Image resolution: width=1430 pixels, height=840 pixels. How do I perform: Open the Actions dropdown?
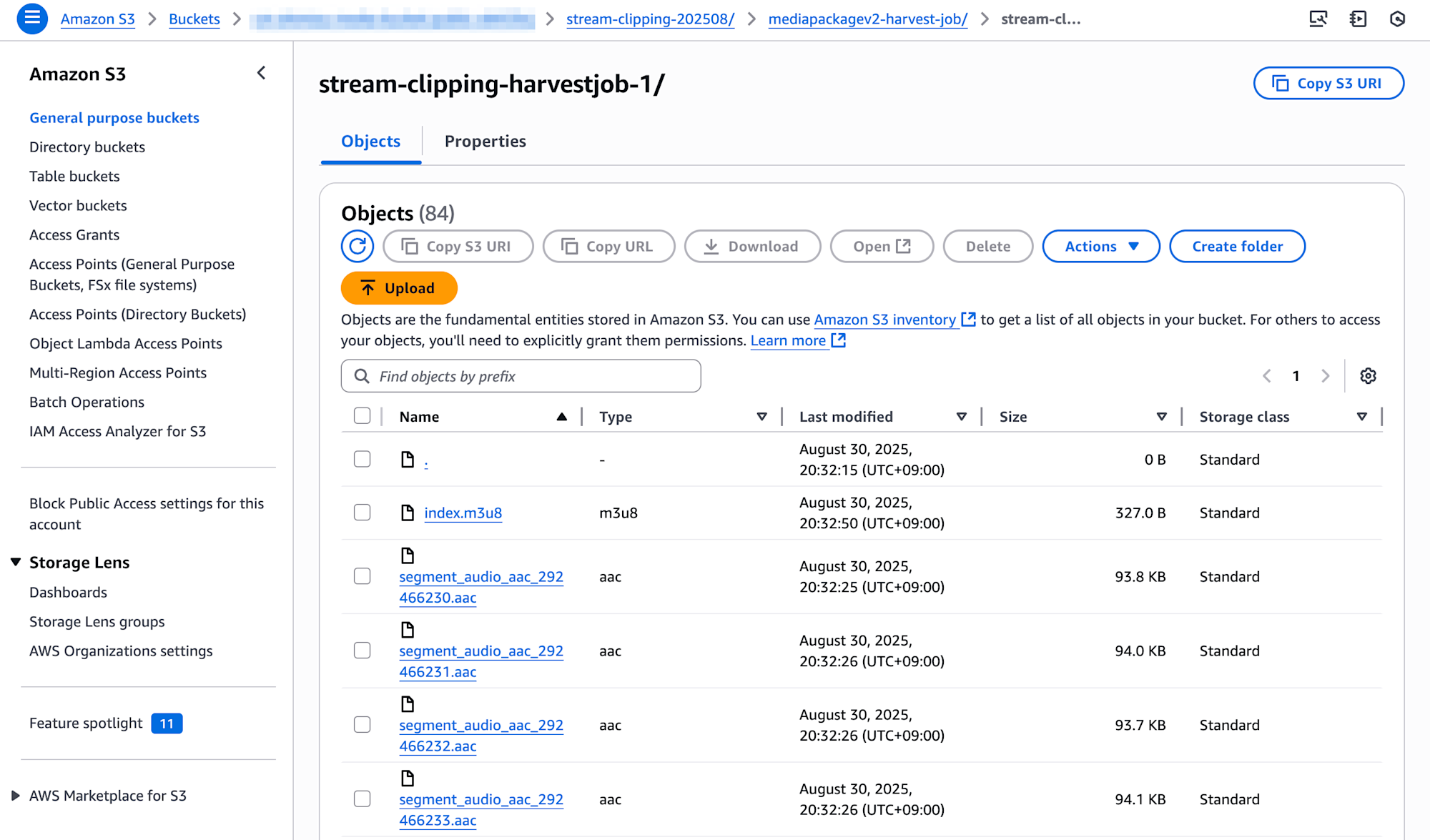(1101, 246)
